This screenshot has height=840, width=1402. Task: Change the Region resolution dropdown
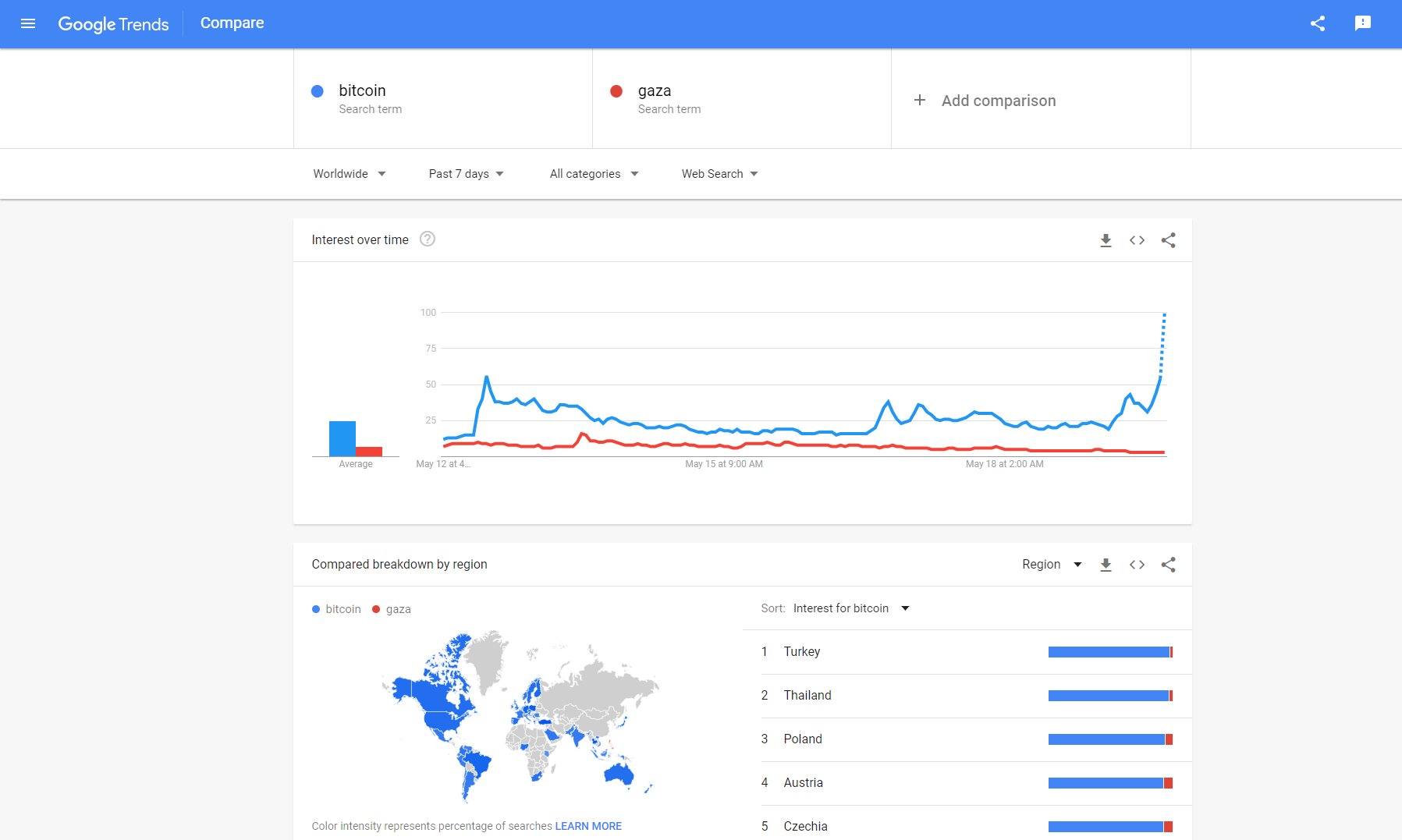coord(1051,565)
